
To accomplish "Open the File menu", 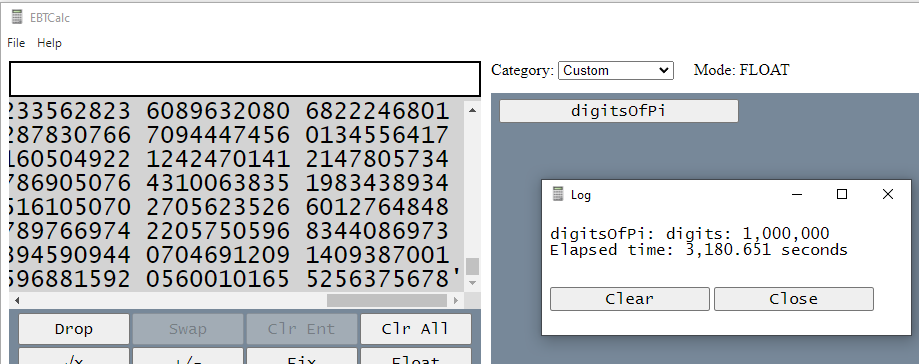I will pos(16,43).
